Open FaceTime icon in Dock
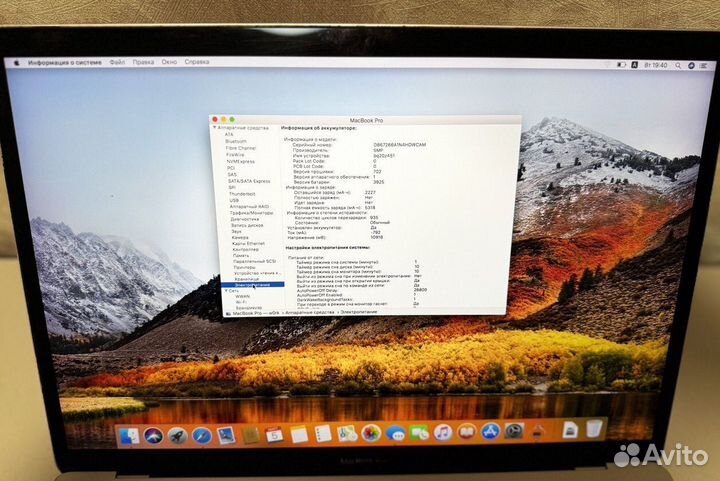 click(419, 432)
